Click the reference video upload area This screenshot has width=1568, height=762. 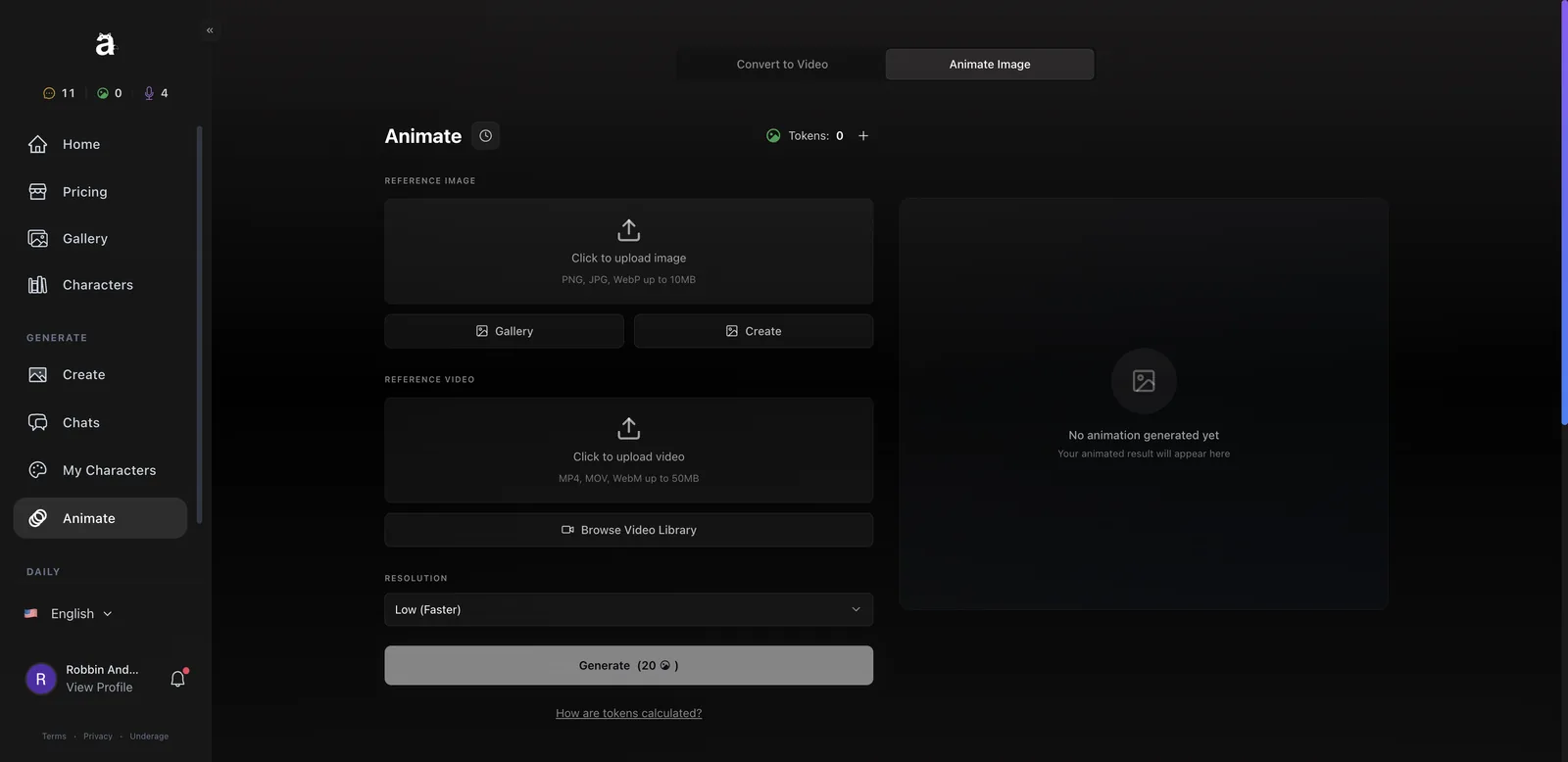(629, 450)
